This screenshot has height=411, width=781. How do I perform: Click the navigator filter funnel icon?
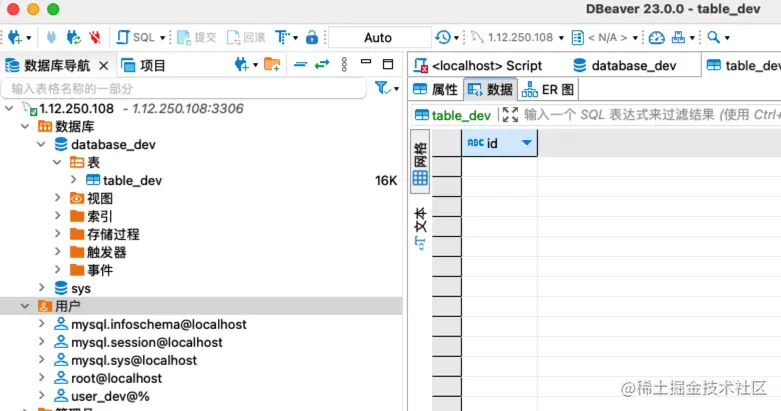coord(382,88)
